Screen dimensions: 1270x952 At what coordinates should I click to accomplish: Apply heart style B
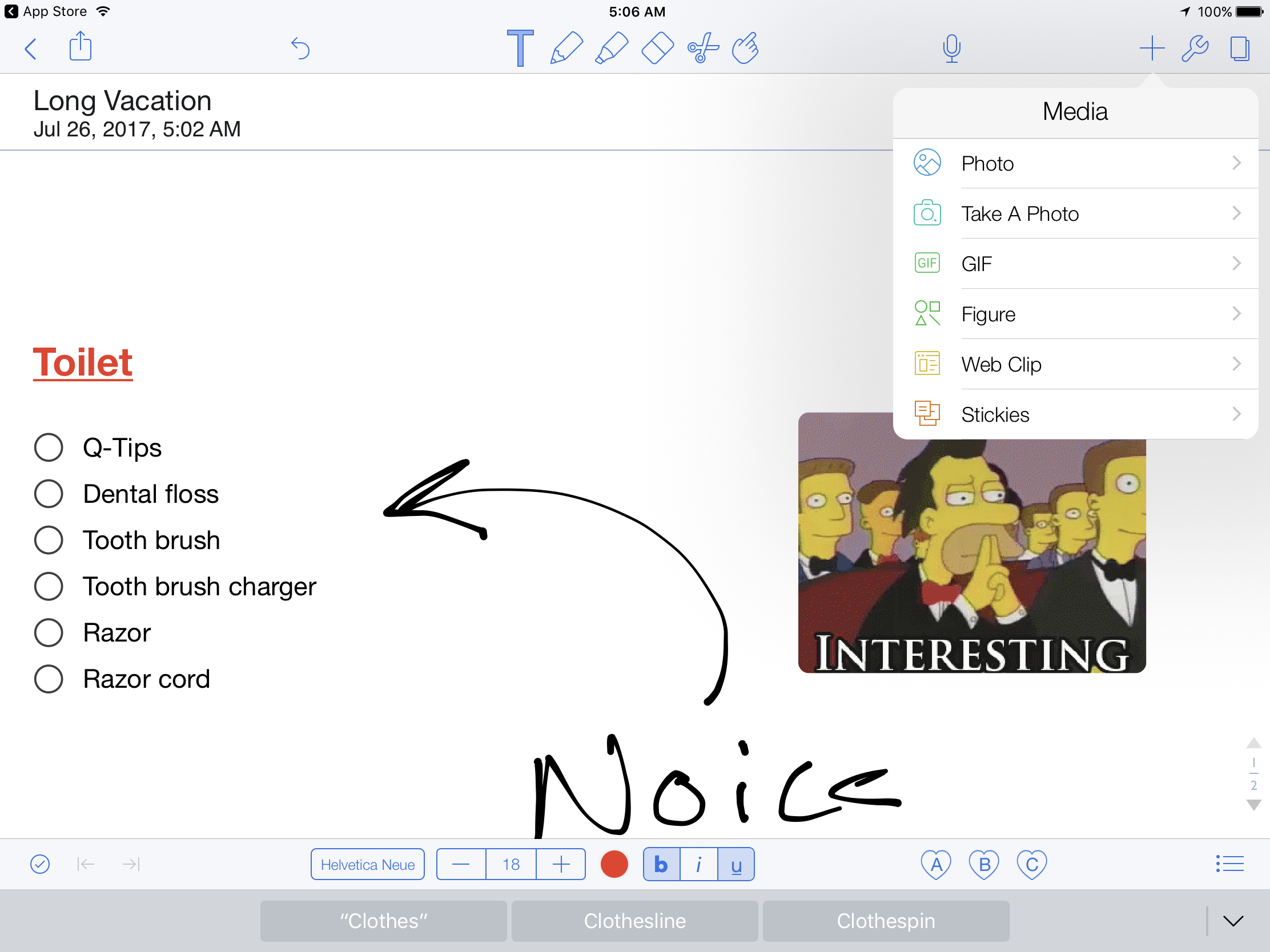pos(984,864)
